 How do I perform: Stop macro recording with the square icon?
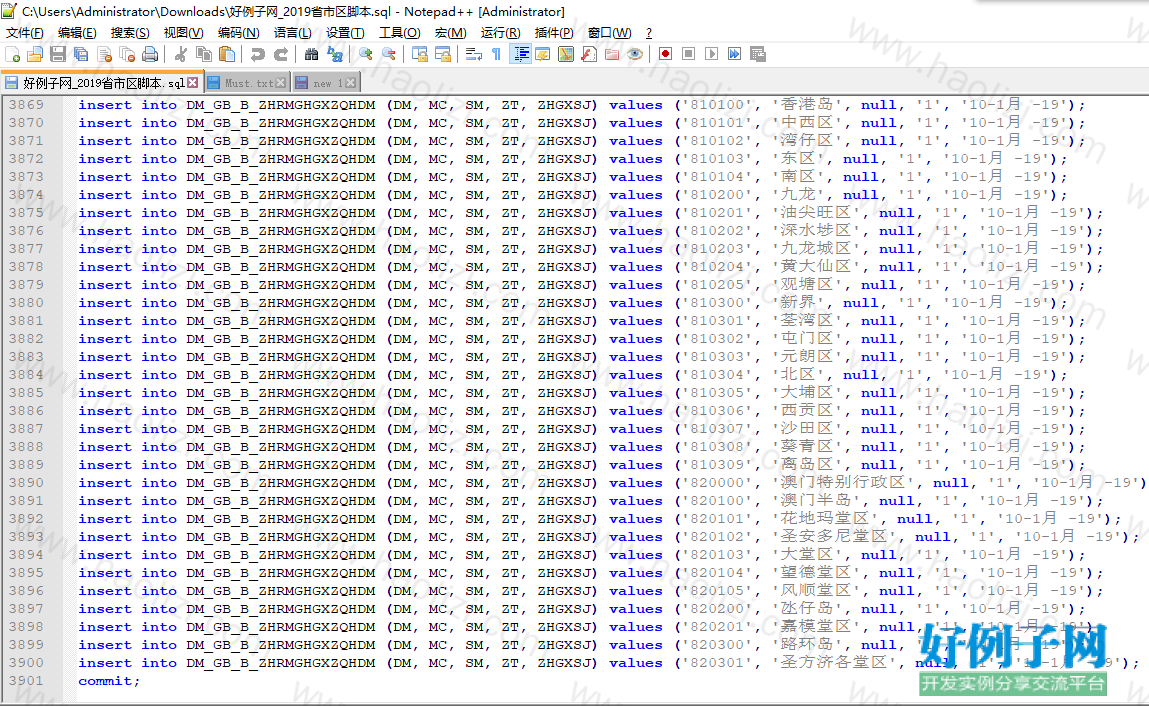coord(688,54)
